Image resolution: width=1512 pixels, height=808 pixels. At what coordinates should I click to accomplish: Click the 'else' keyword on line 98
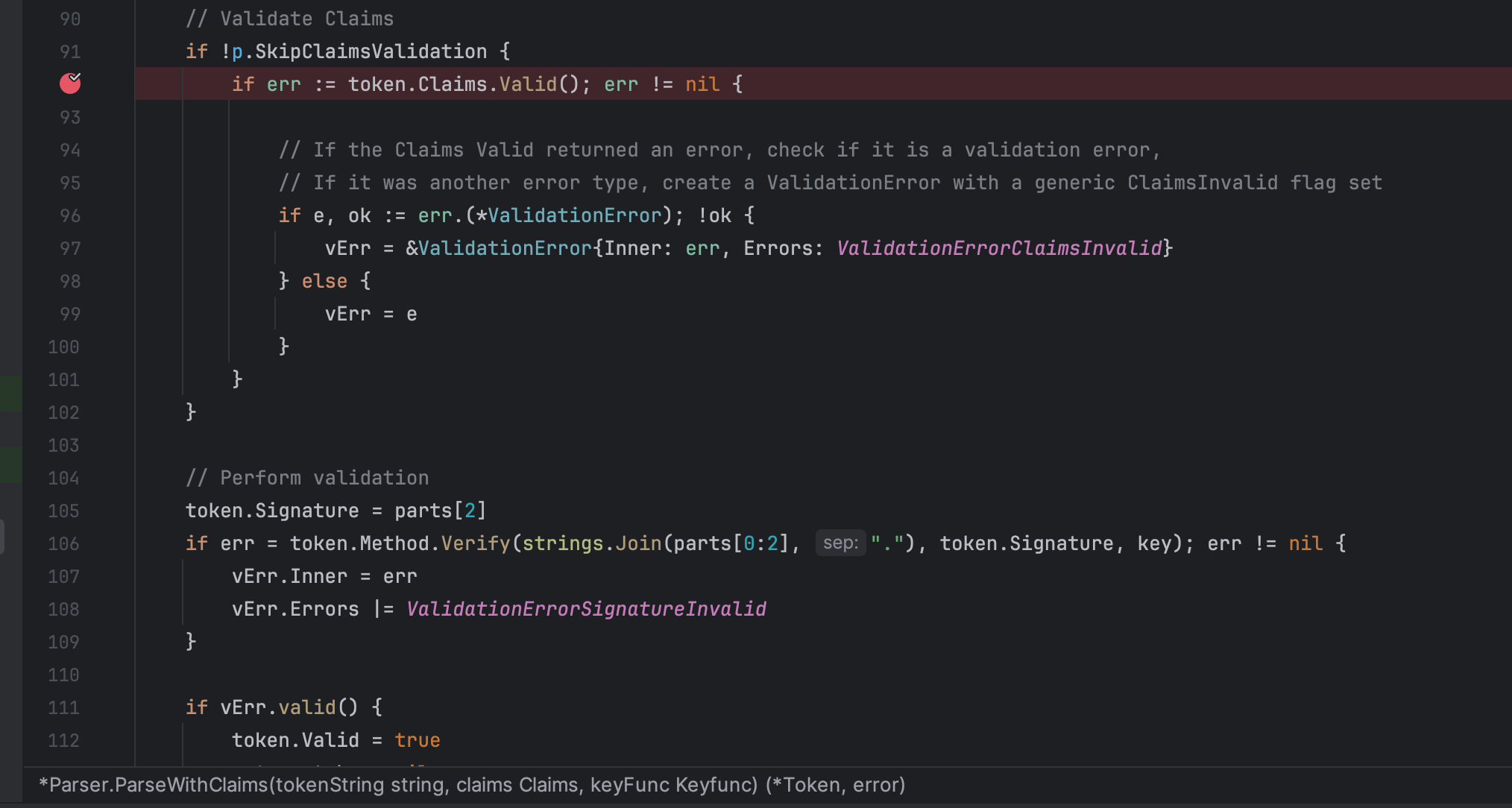(324, 281)
